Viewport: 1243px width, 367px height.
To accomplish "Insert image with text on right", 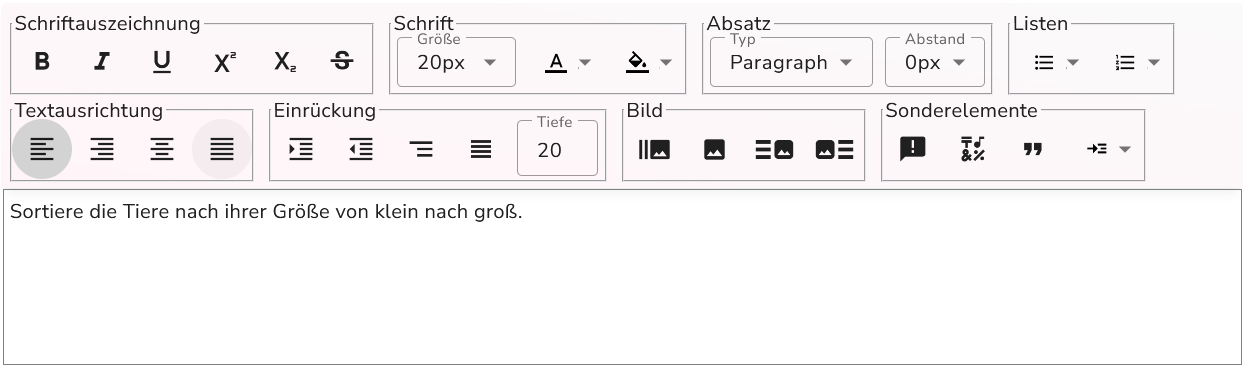I will 834,149.
